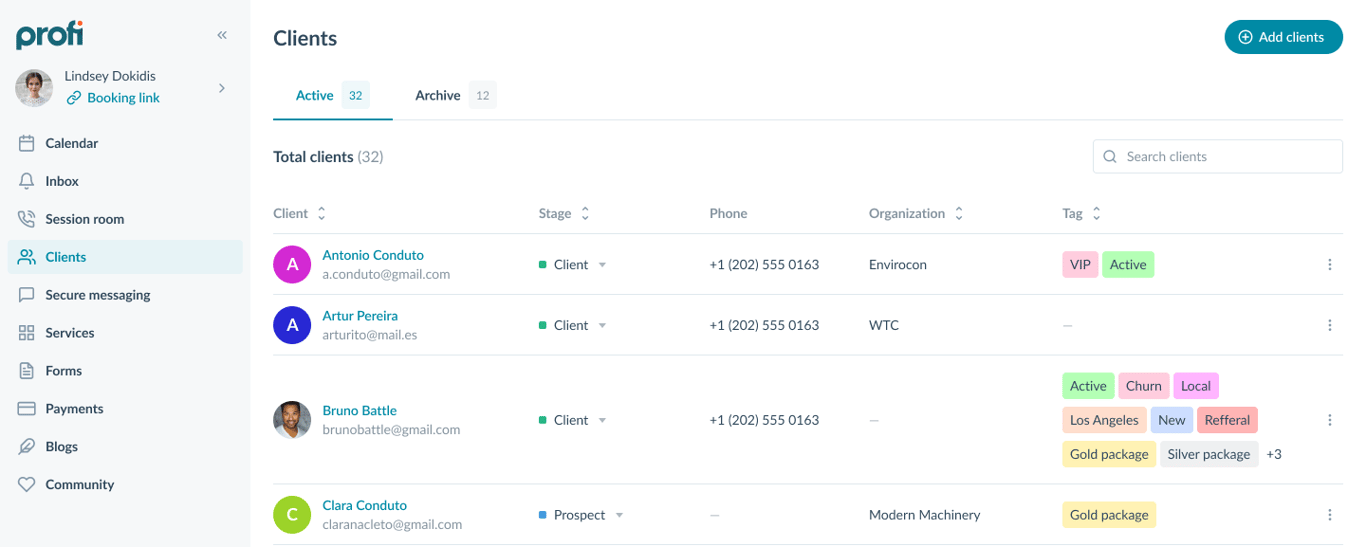
Task: Click Antonio Conduto's pink avatar
Action: coord(292,265)
